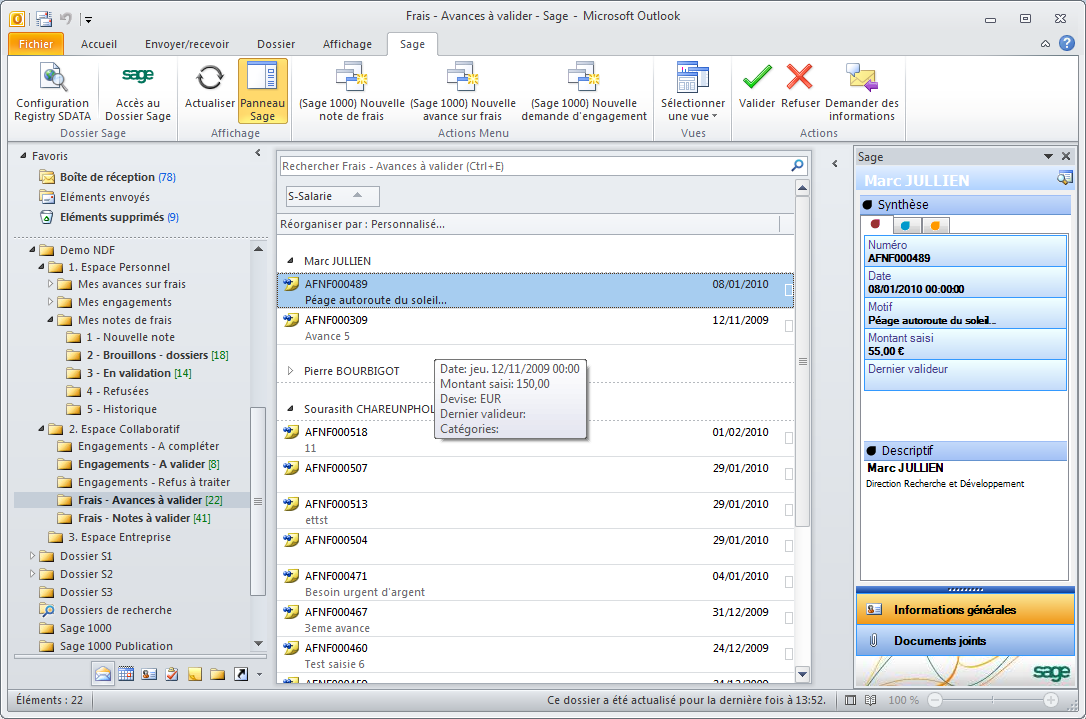Create a Sage 1000 nouvelle note de frais

point(351,91)
